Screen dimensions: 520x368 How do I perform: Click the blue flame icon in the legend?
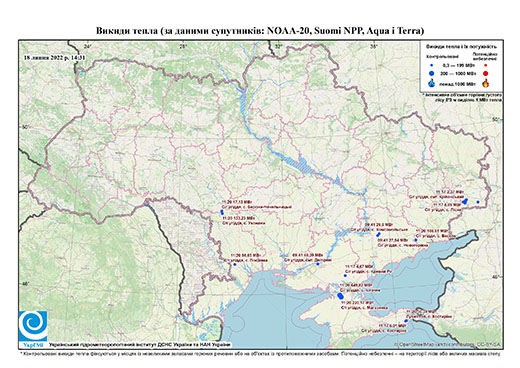click(431, 83)
